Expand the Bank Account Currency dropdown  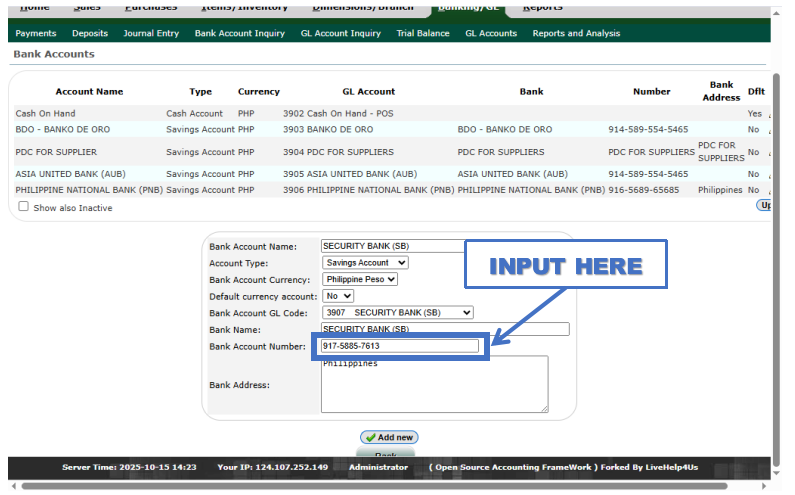click(x=359, y=279)
